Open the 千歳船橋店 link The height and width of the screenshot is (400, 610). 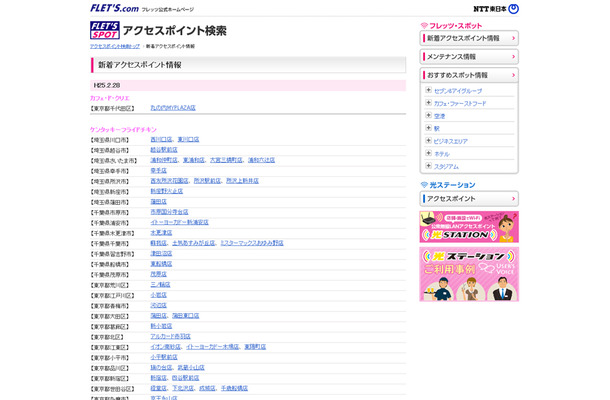click(234, 388)
